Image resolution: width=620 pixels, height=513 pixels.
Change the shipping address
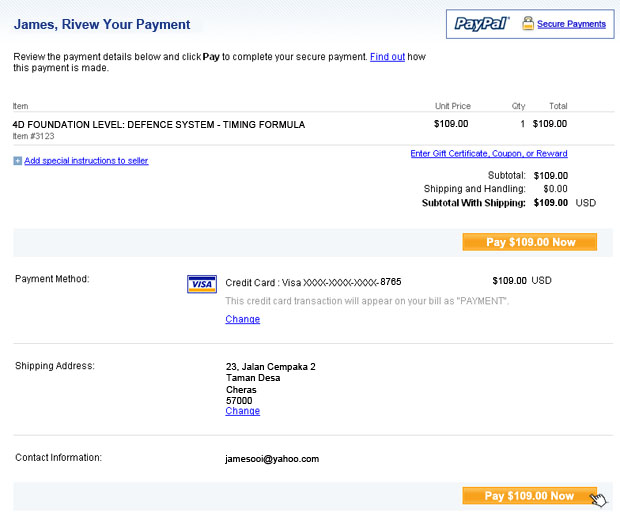(242, 411)
